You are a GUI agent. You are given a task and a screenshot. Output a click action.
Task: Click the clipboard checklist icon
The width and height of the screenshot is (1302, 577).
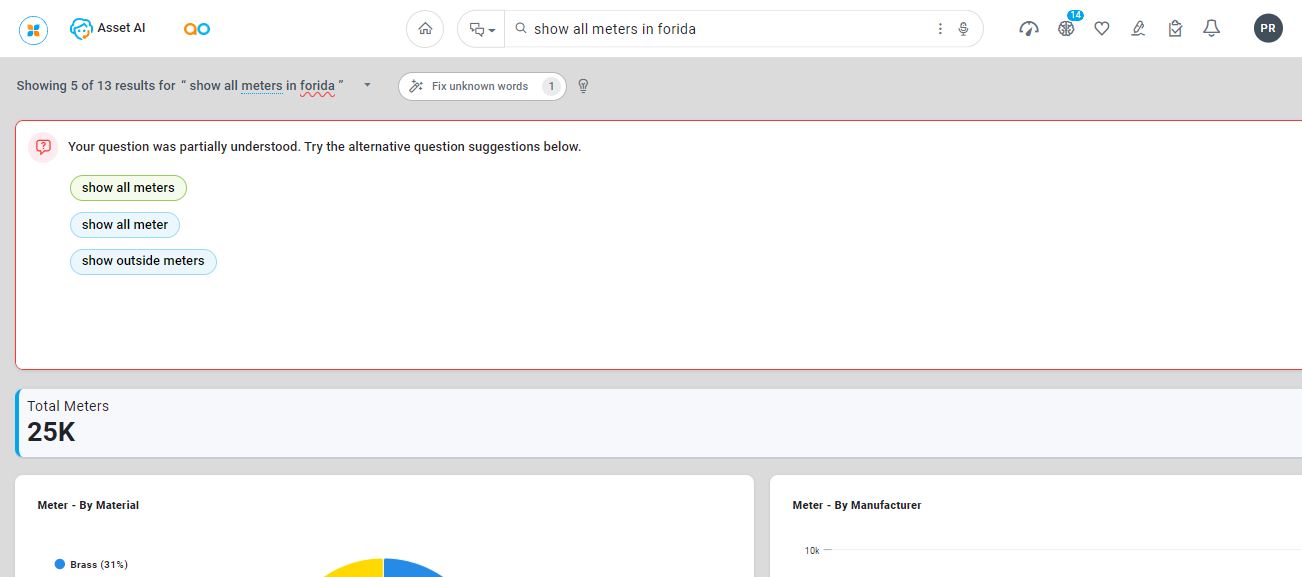point(1175,29)
